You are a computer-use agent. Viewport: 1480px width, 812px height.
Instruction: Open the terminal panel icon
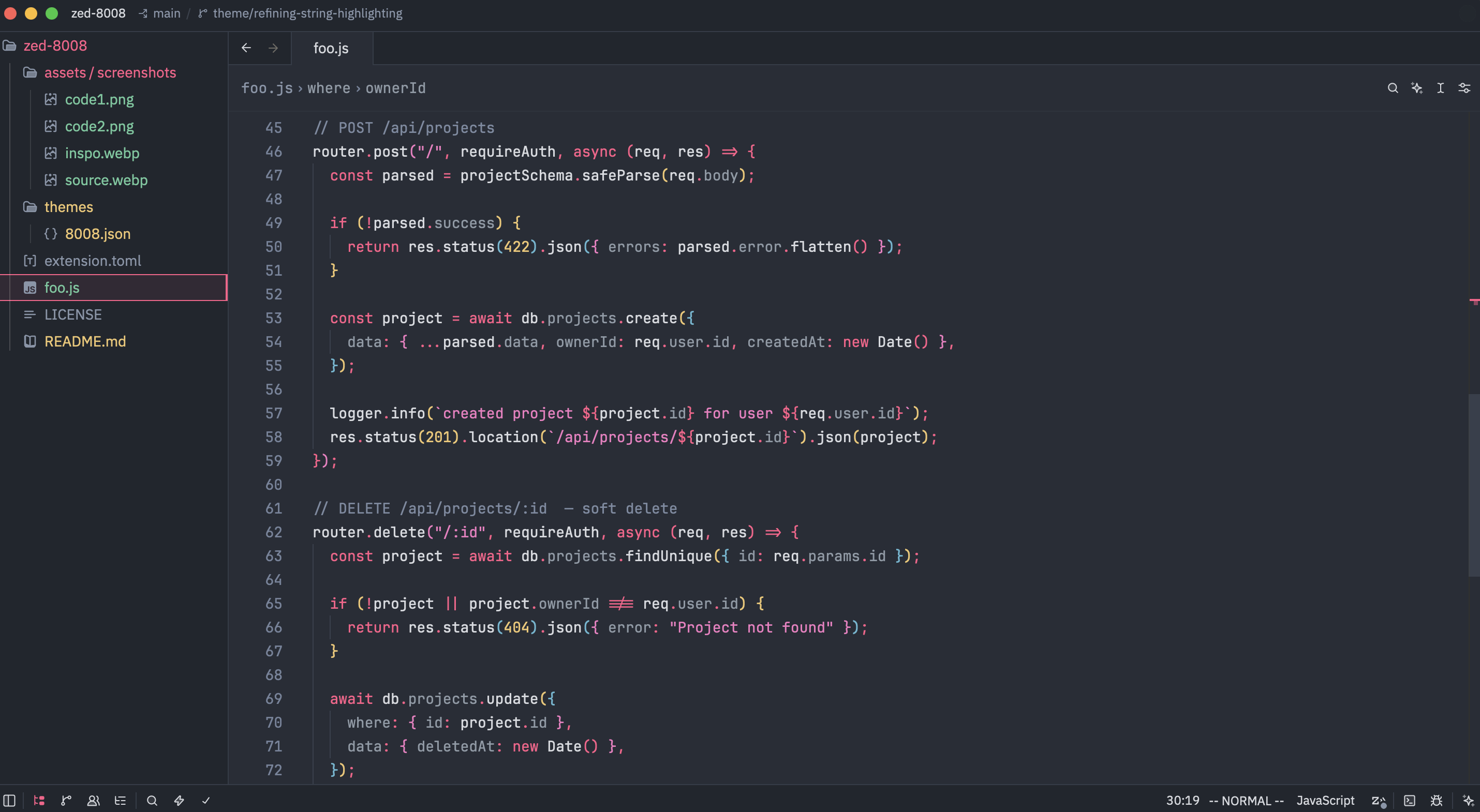[x=1409, y=800]
